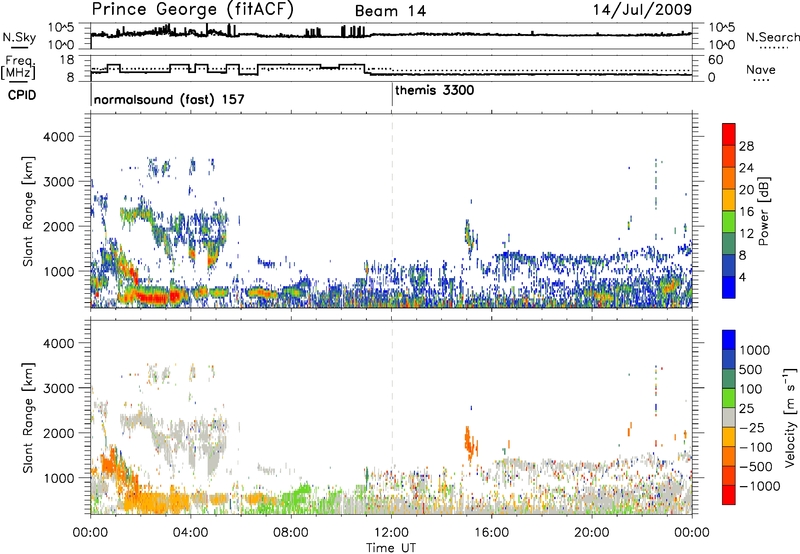This screenshot has height=554, width=800.
Task: Click the power panel "Slant Range [km]" label
Action: pos(28,211)
